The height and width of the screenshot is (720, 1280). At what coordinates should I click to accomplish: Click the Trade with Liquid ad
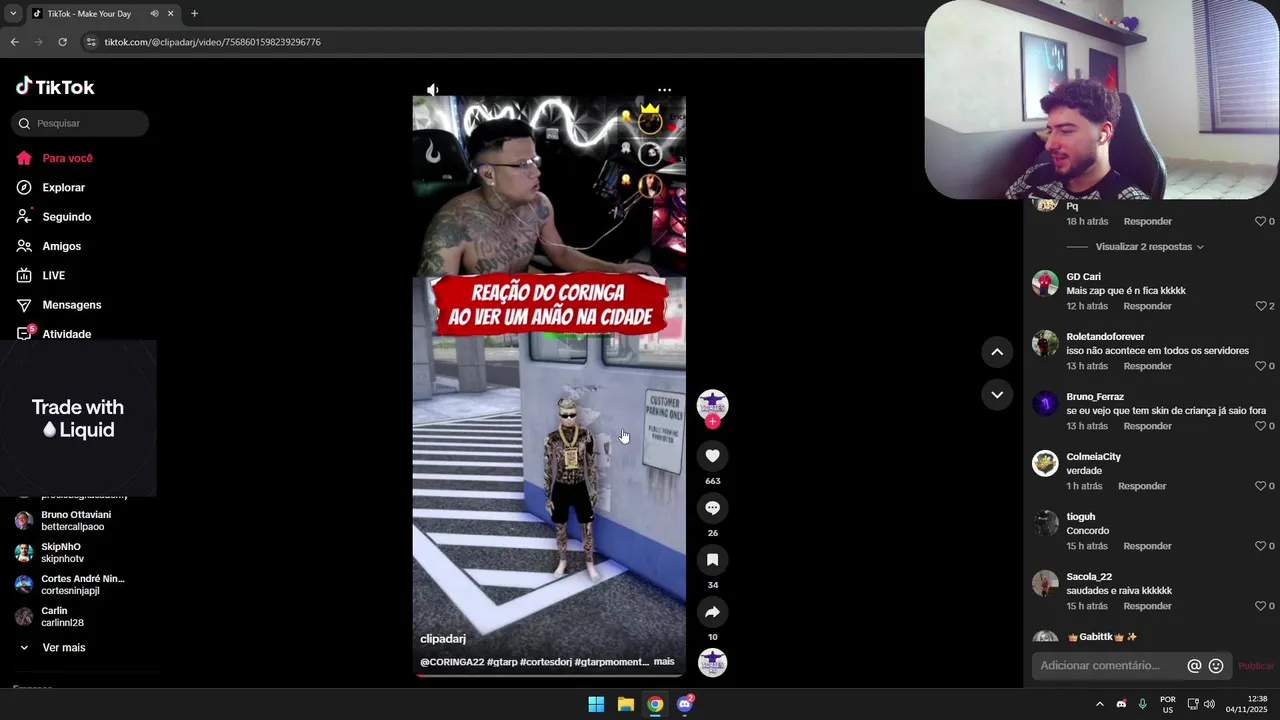point(78,418)
